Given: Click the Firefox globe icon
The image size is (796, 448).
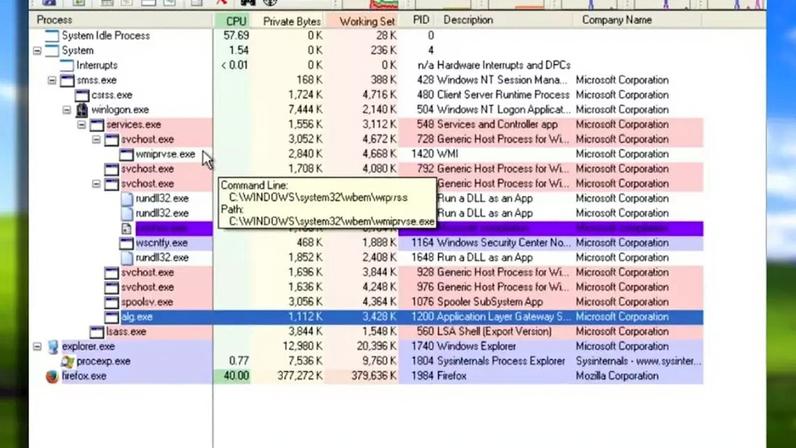Looking at the screenshot, I should coord(52,376).
